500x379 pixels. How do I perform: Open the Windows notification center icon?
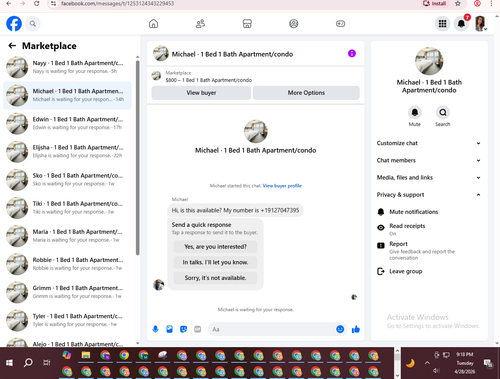coord(488,363)
